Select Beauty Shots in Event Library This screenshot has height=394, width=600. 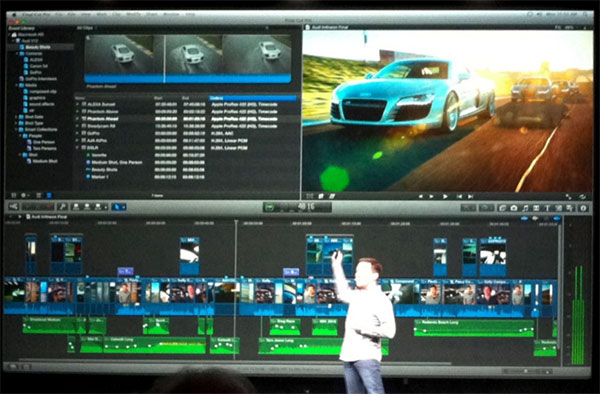(x=38, y=47)
